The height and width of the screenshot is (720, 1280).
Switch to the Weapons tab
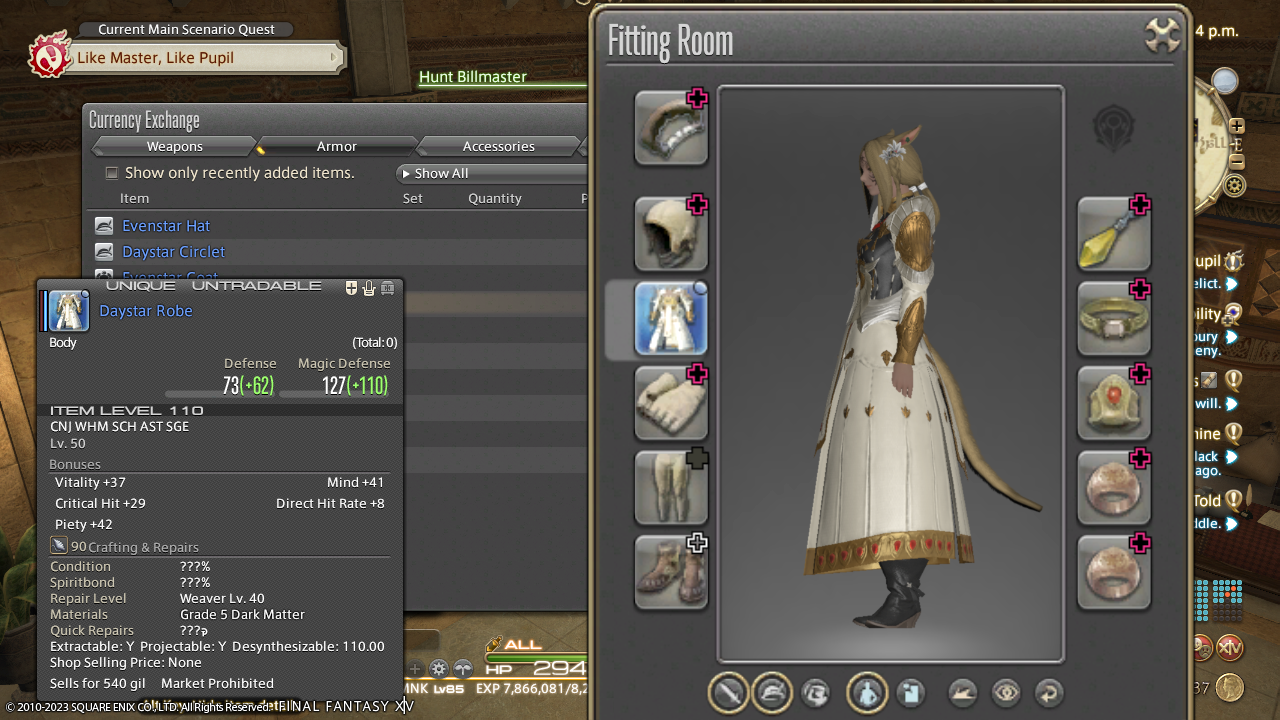coord(174,147)
